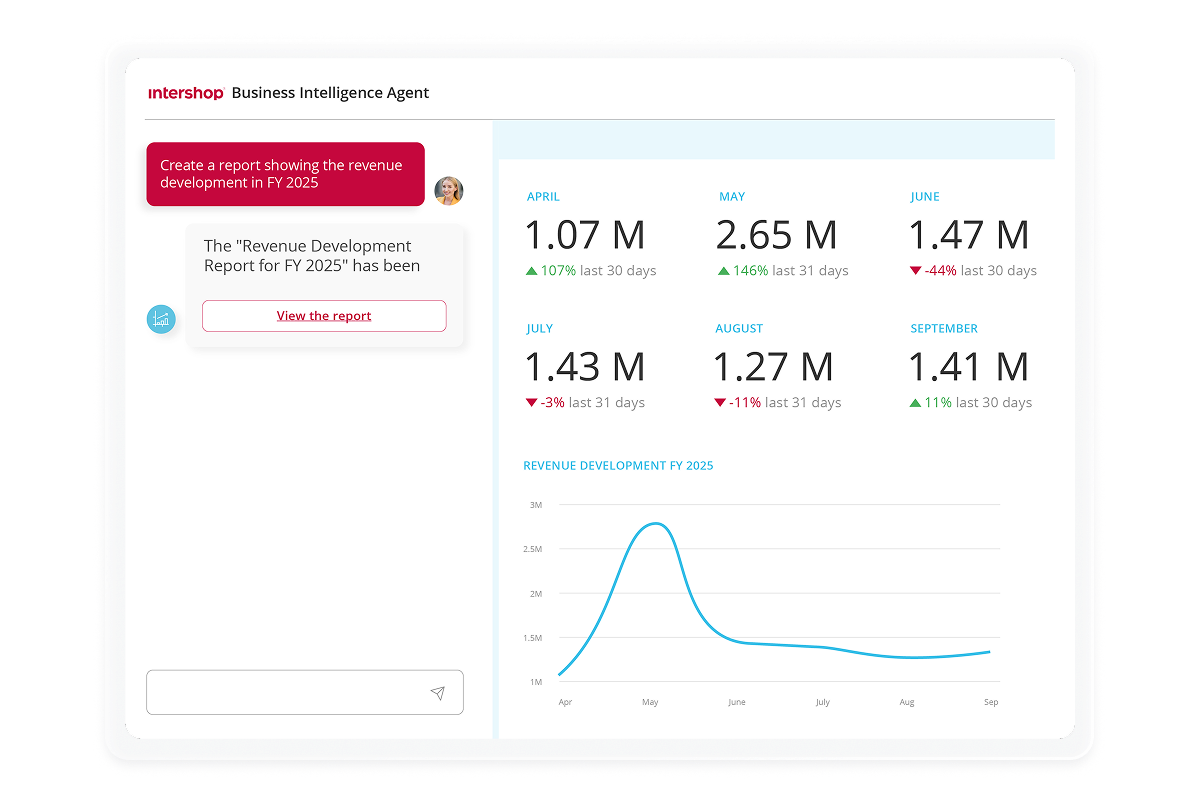Click the May x-axis label on chart
Viewport: 1200px width, 800px height.
(x=650, y=703)
